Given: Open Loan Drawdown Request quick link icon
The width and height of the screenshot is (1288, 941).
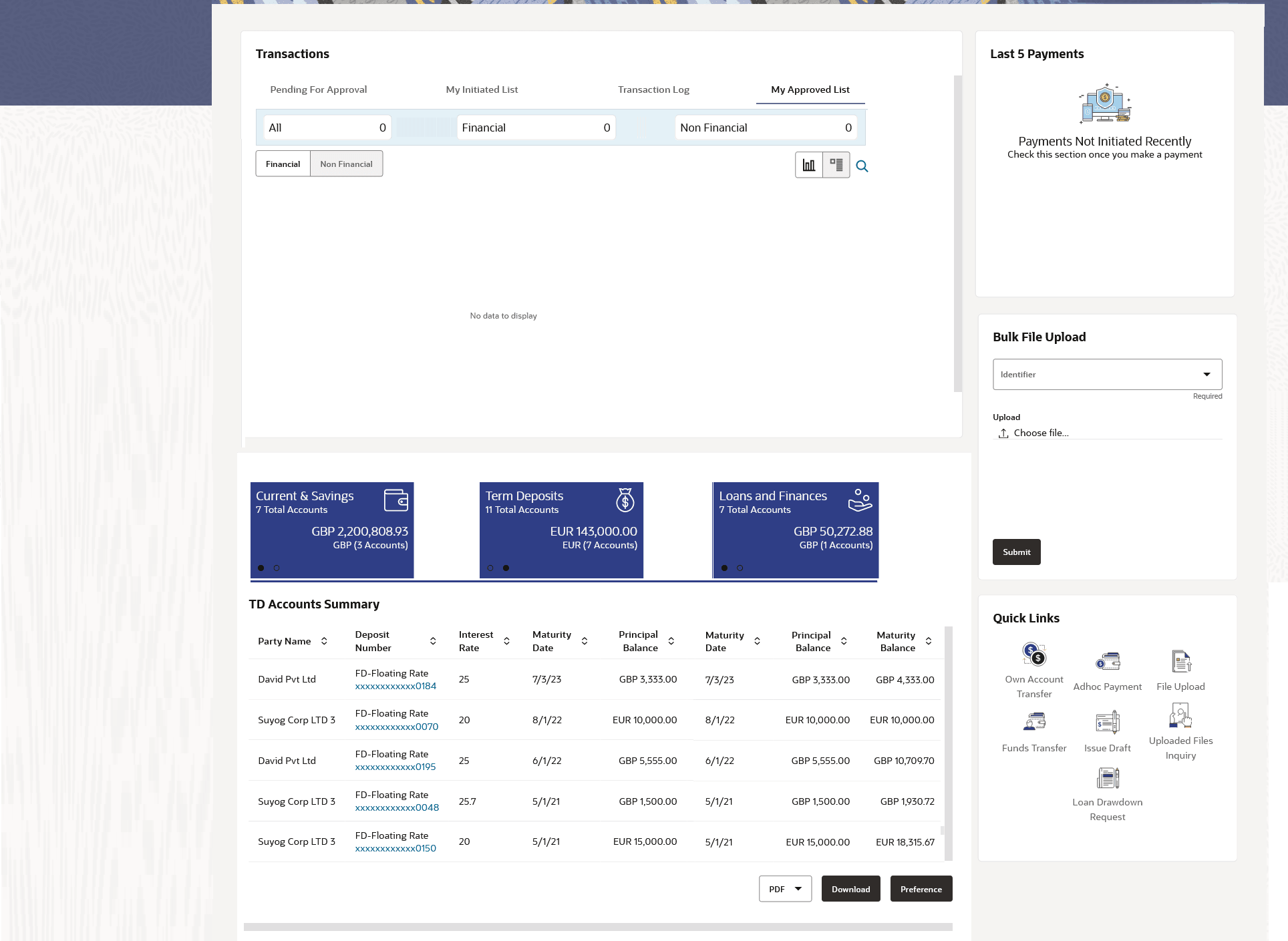Looking at the screenshot, I should point(1107,778).
